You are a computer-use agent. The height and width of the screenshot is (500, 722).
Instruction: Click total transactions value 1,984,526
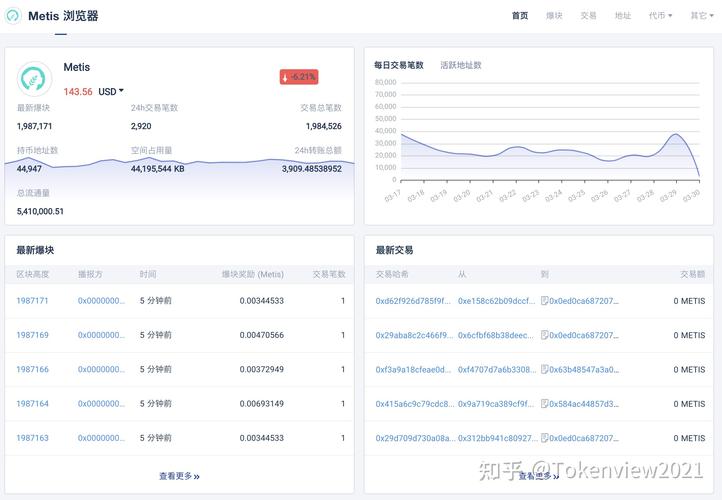coord(324,126)
